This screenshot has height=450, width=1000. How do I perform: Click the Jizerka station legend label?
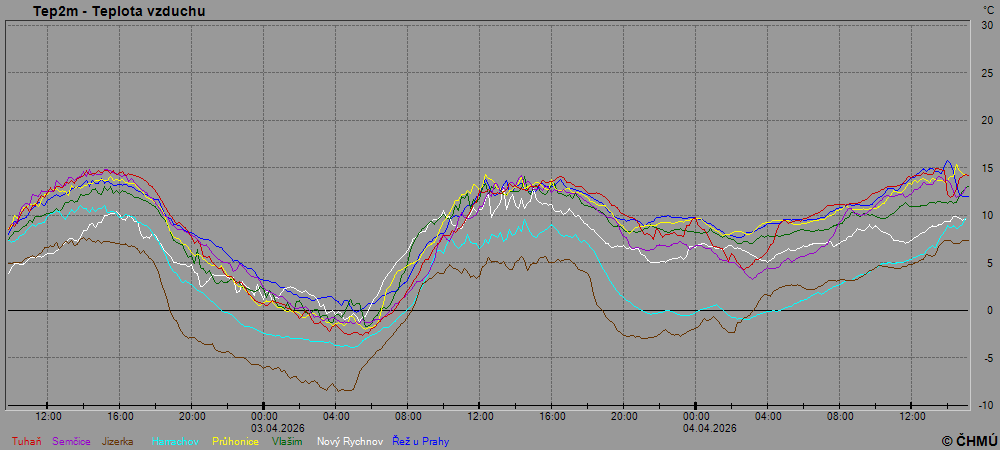tap(115, 441)
